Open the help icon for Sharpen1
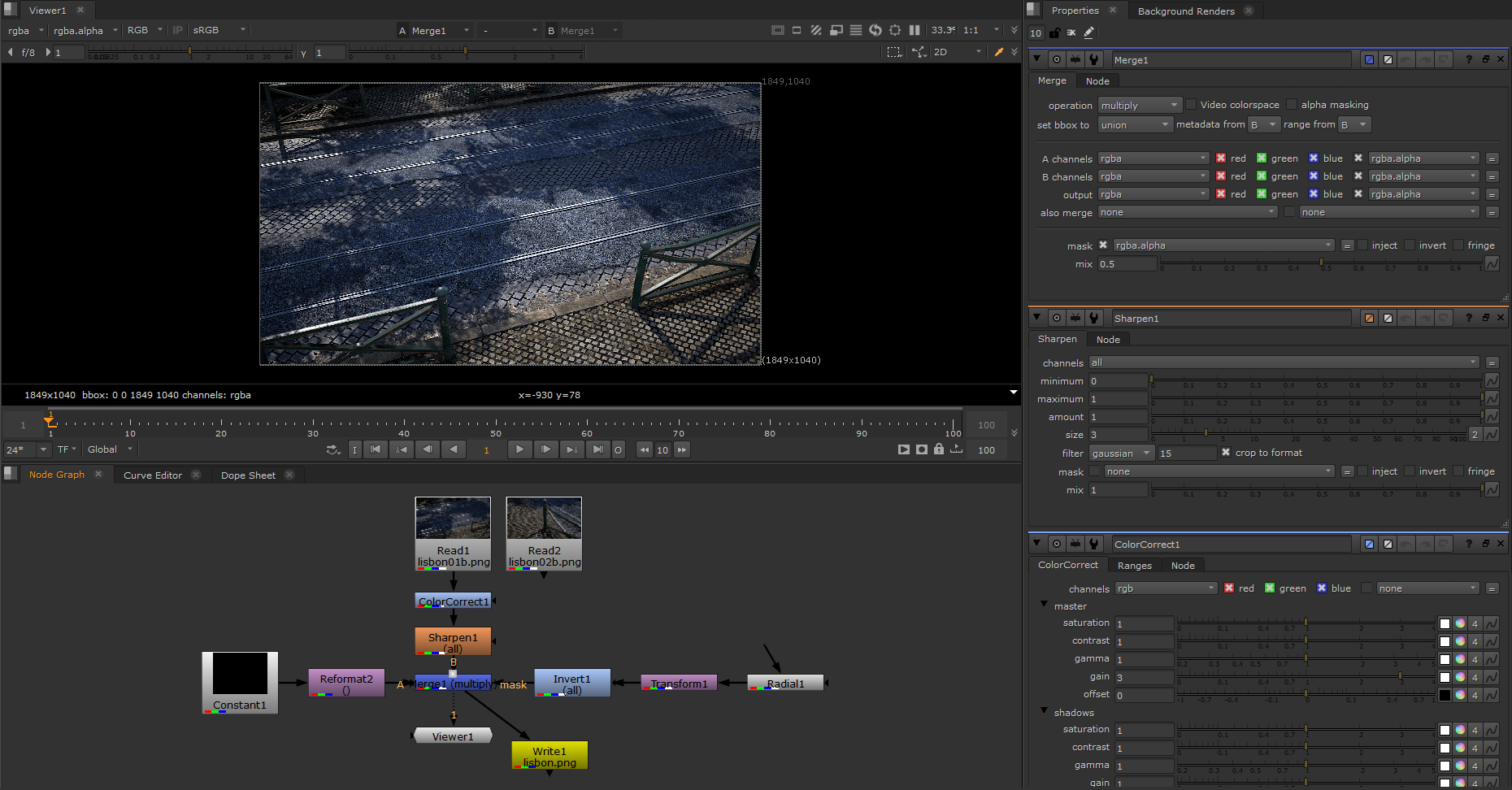 (x=1468, y=318)
